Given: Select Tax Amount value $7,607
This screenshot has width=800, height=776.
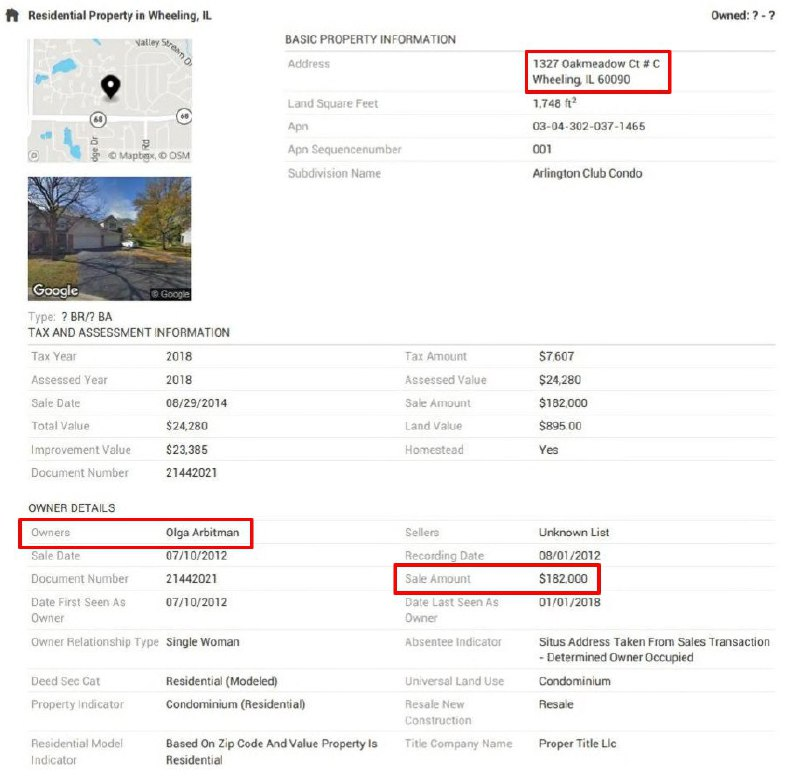Looking at the screenshot, I should coord(557,357).
